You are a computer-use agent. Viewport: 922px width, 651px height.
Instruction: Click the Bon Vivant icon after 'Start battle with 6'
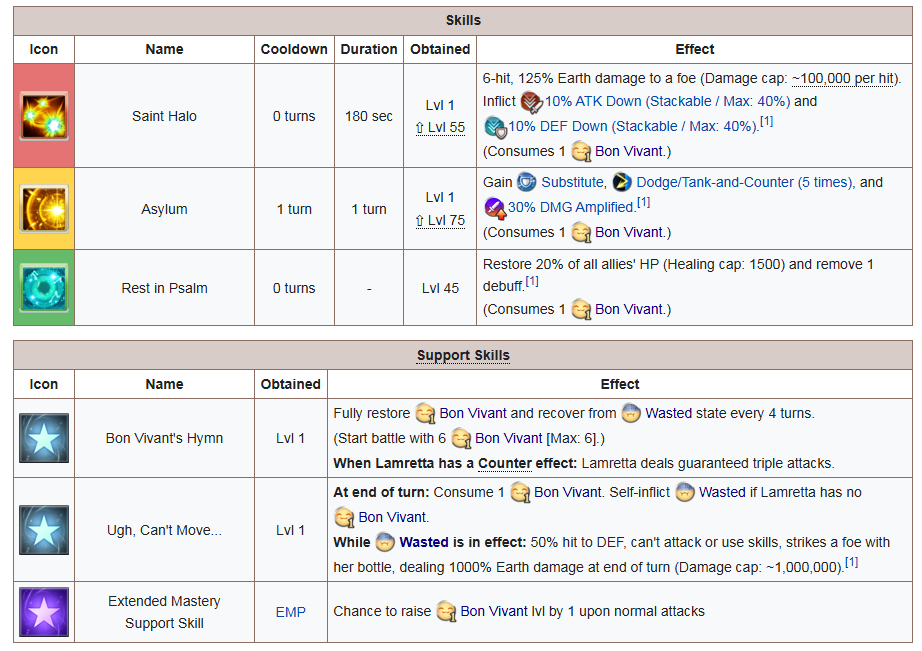(x=461, y=439)
